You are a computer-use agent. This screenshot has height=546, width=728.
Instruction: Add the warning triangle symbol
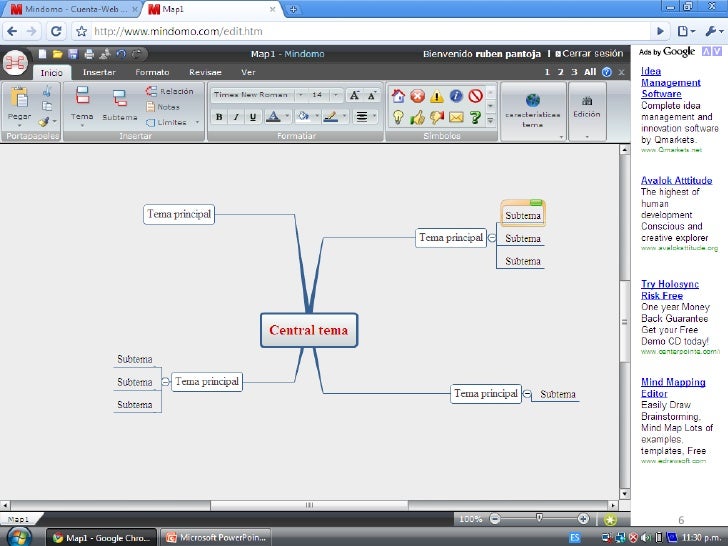click(x=436, y=96)
